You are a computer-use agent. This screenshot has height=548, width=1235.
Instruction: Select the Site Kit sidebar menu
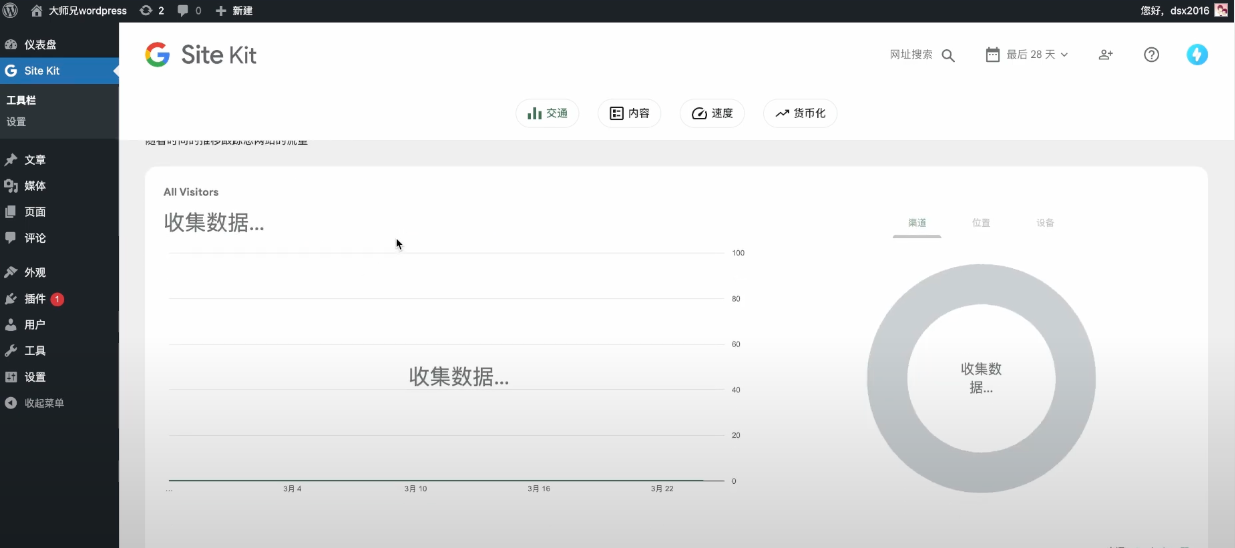[x=59, y=71]
